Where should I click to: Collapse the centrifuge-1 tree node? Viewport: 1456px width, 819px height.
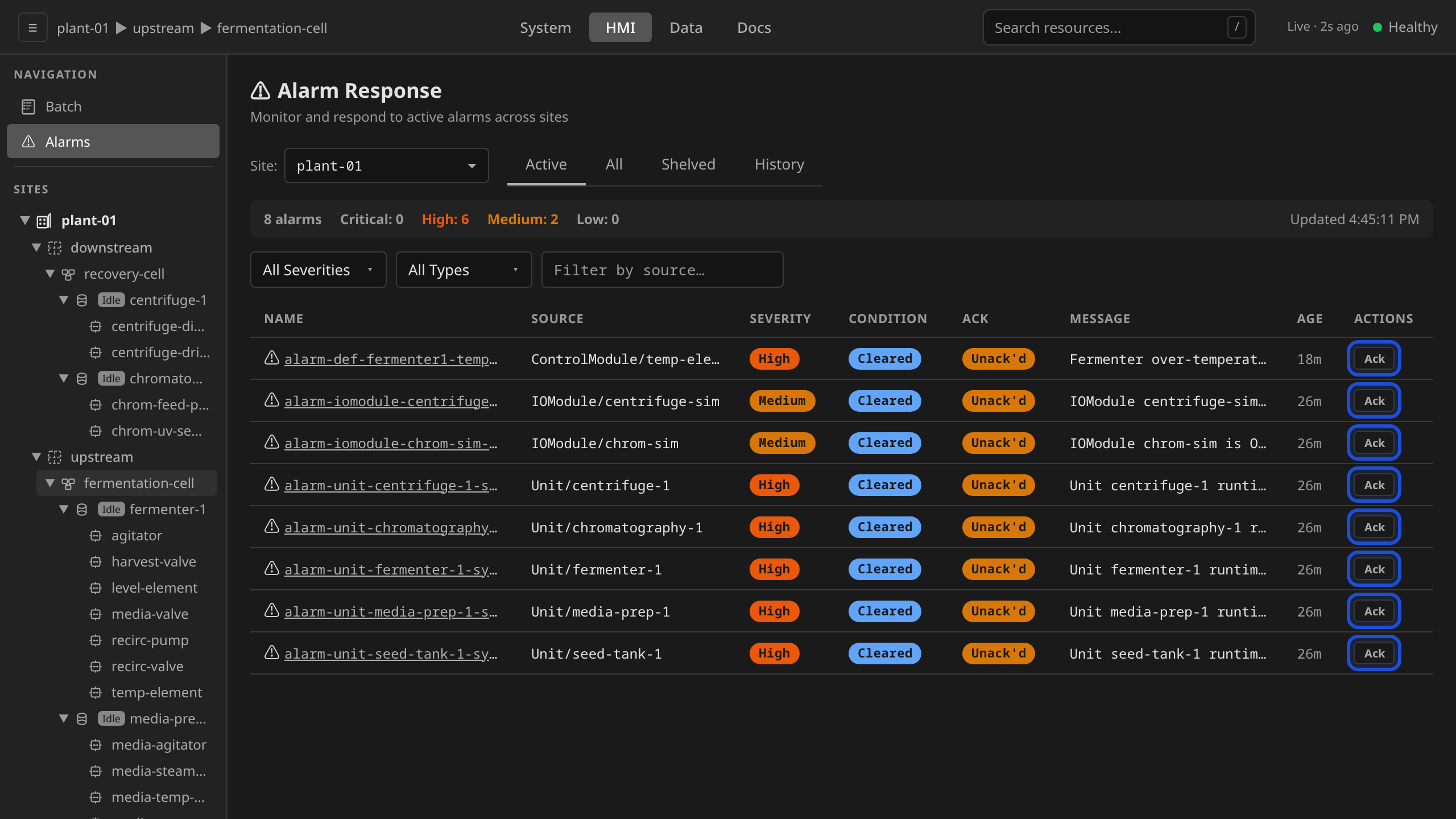64,300
